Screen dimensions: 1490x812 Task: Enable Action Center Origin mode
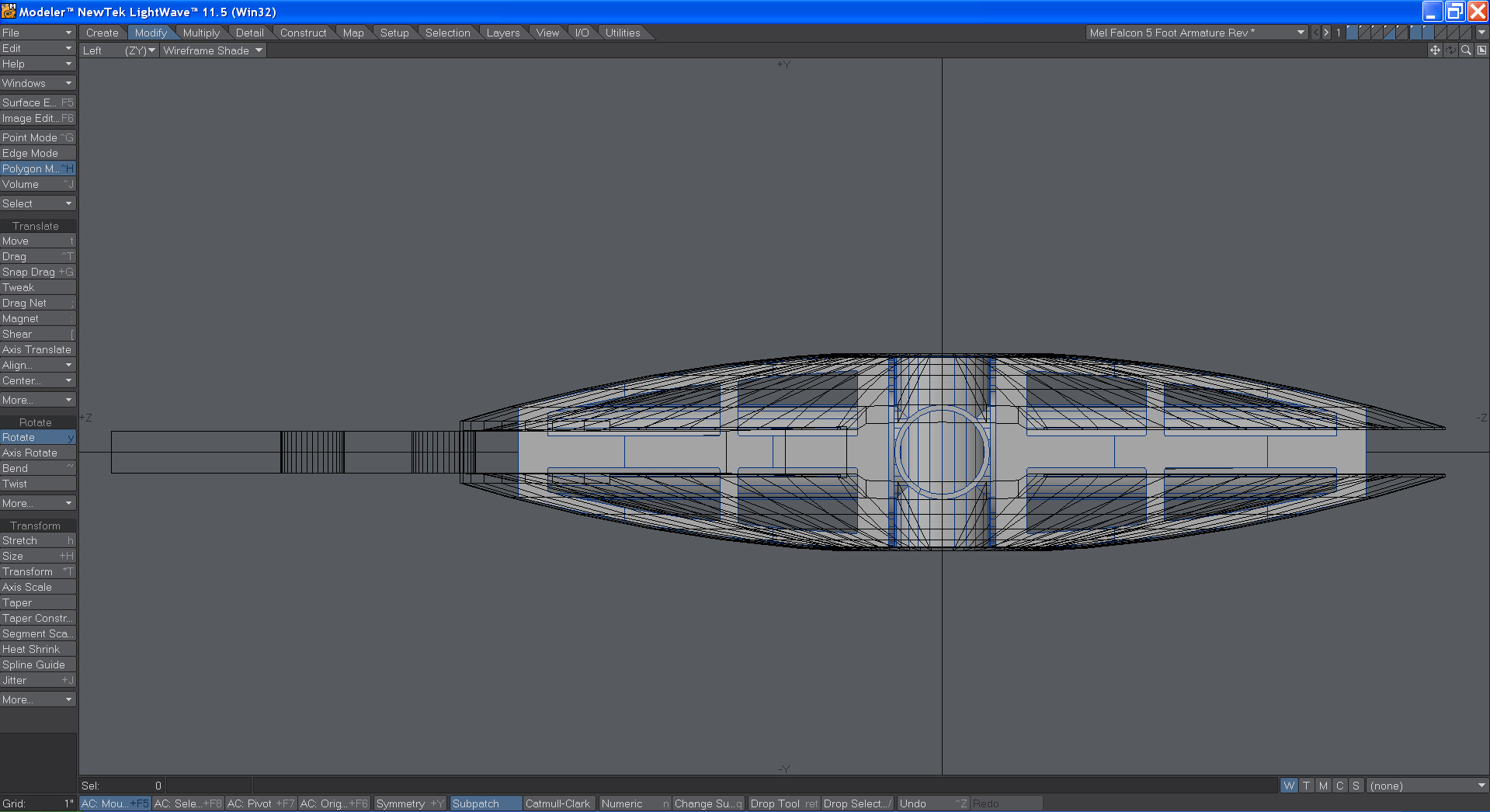334,803
